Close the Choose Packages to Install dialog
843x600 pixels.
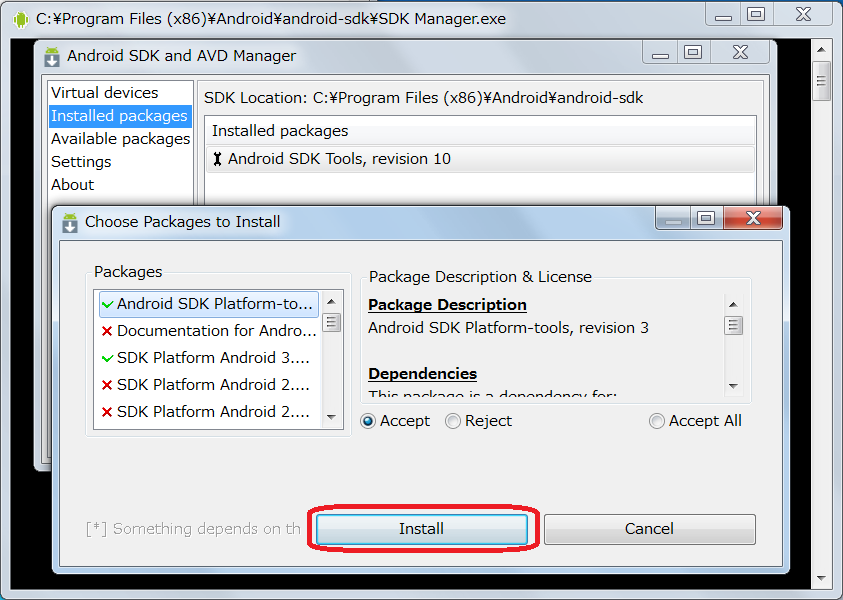click(753, 218)
